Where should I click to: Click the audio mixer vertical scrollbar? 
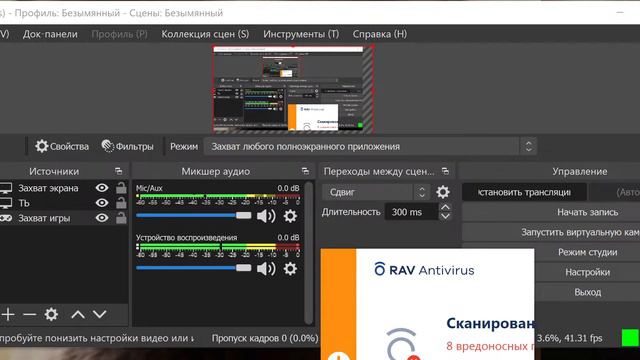coord(309,252)
